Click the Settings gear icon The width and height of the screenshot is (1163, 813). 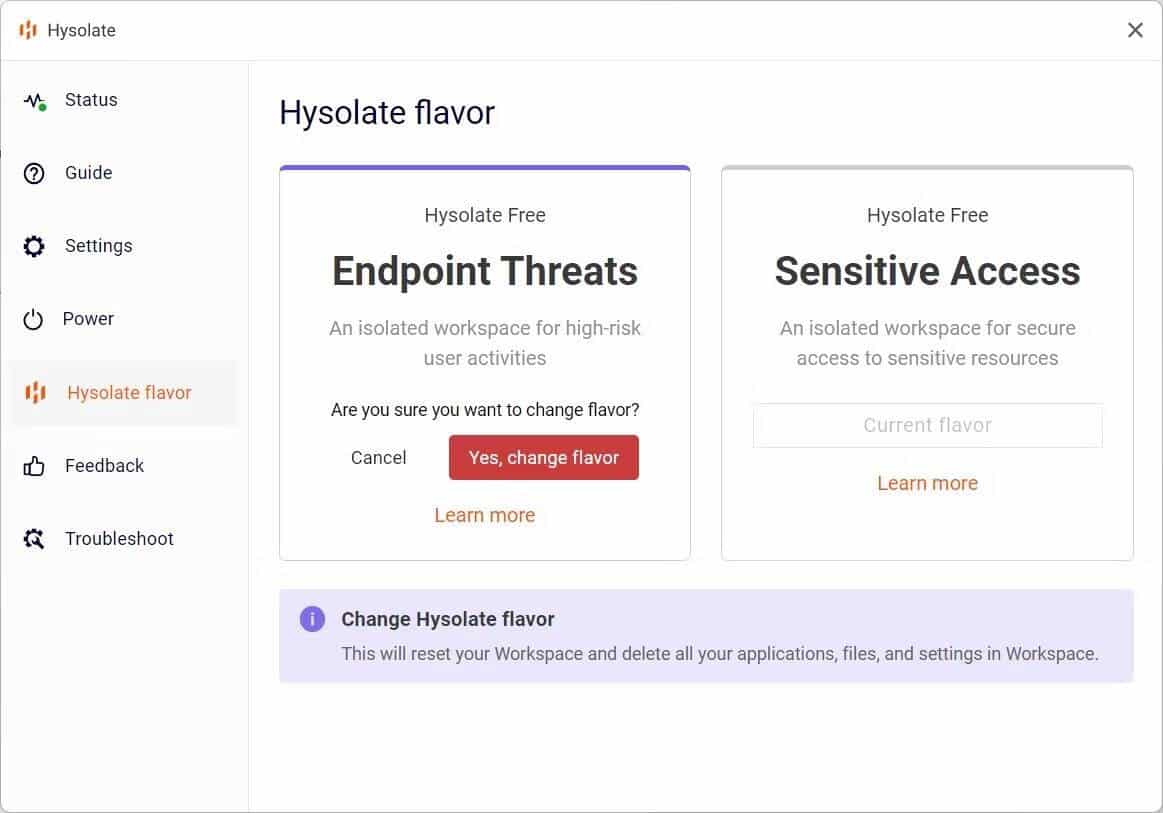(33, 245)
